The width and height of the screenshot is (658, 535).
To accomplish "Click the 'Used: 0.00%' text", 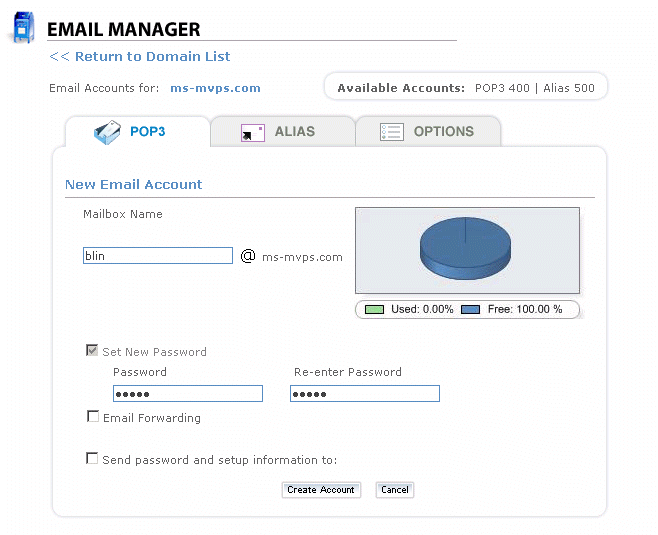I will click(422, 309).
